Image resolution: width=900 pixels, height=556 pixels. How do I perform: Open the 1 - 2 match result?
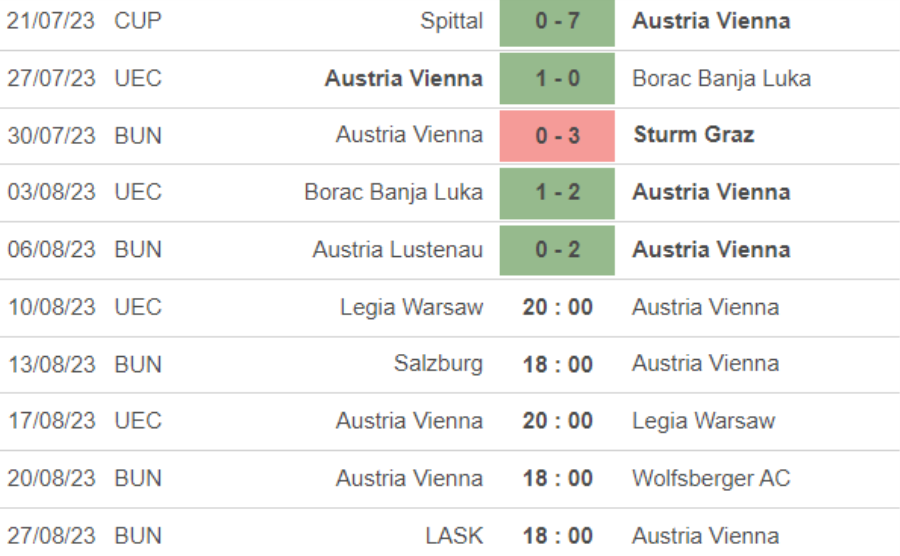pos(557,192)
